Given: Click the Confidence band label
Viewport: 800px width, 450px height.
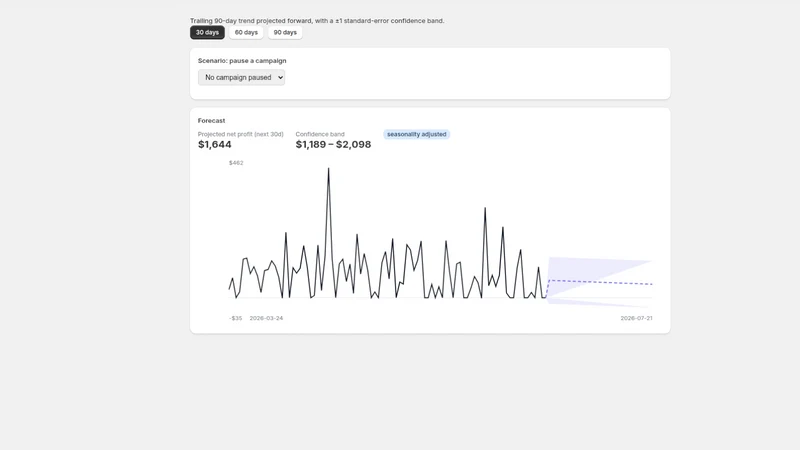Looking at the screenshot, I should click(x=320, y=134).
